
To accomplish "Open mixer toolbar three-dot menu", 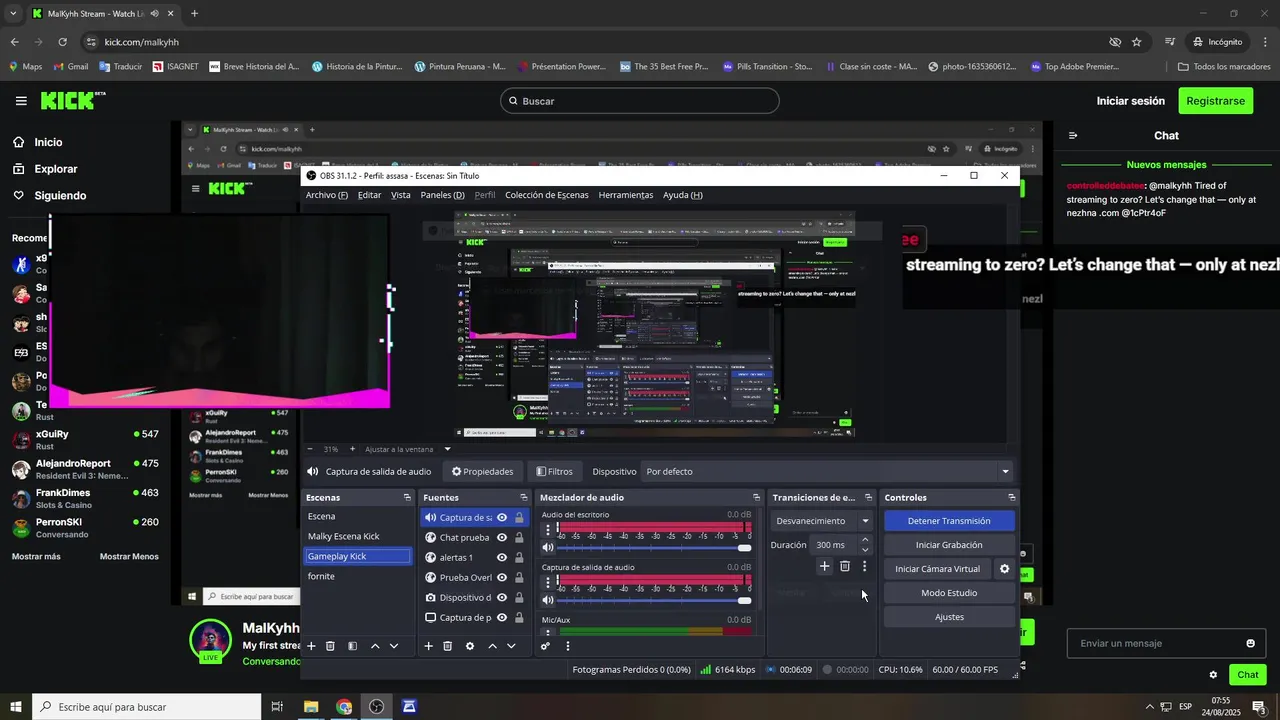I will (567, 646).
